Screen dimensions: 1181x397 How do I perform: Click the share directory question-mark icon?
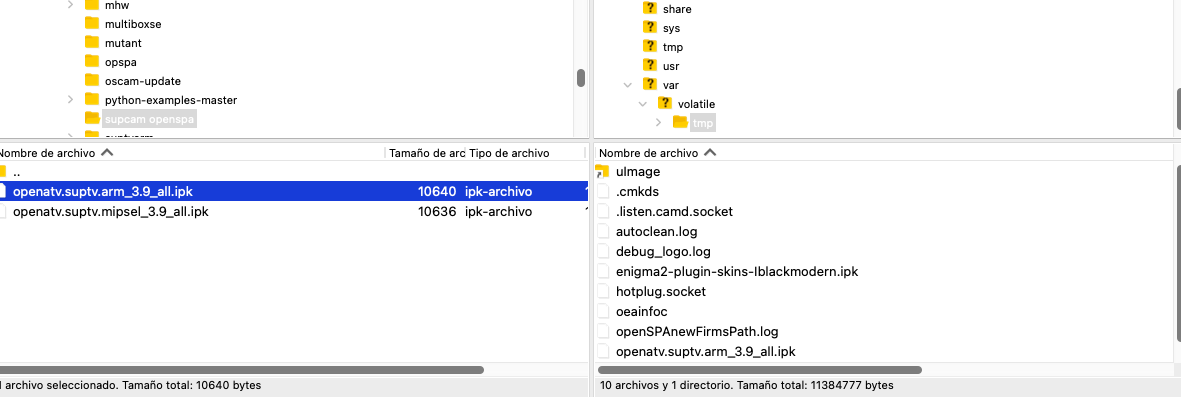[x=650, y=8]
